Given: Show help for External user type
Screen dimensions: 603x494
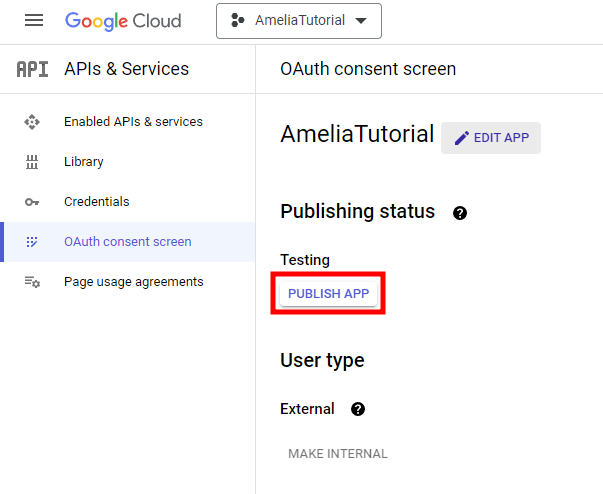Looking at the screenshot, I should pos(358,409).
